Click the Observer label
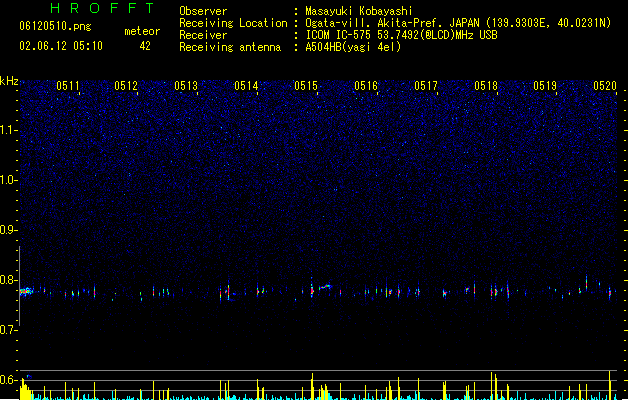 click(x=203, y=11)
